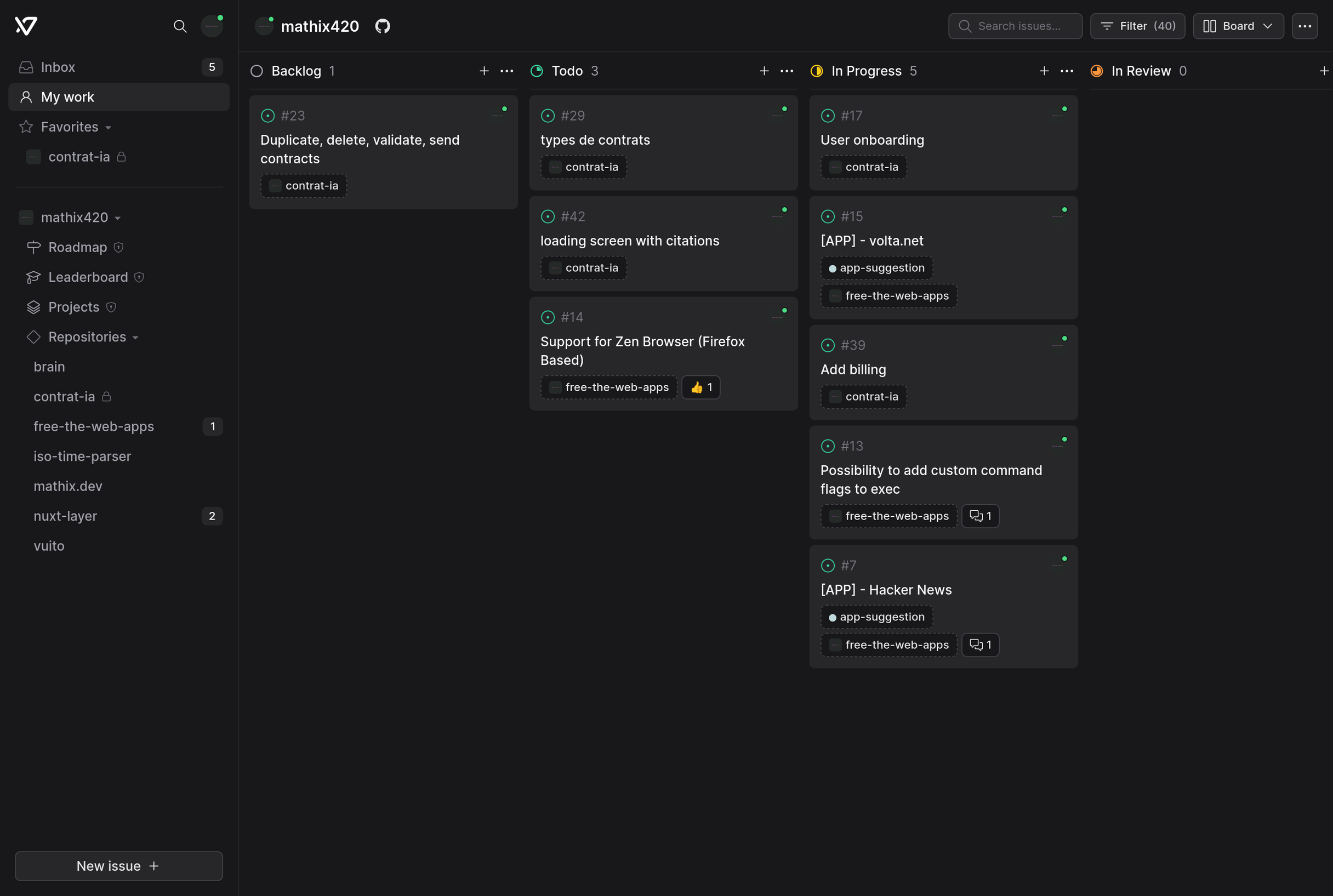
Task: Open the Filter options
Action: click(1137, 26)
